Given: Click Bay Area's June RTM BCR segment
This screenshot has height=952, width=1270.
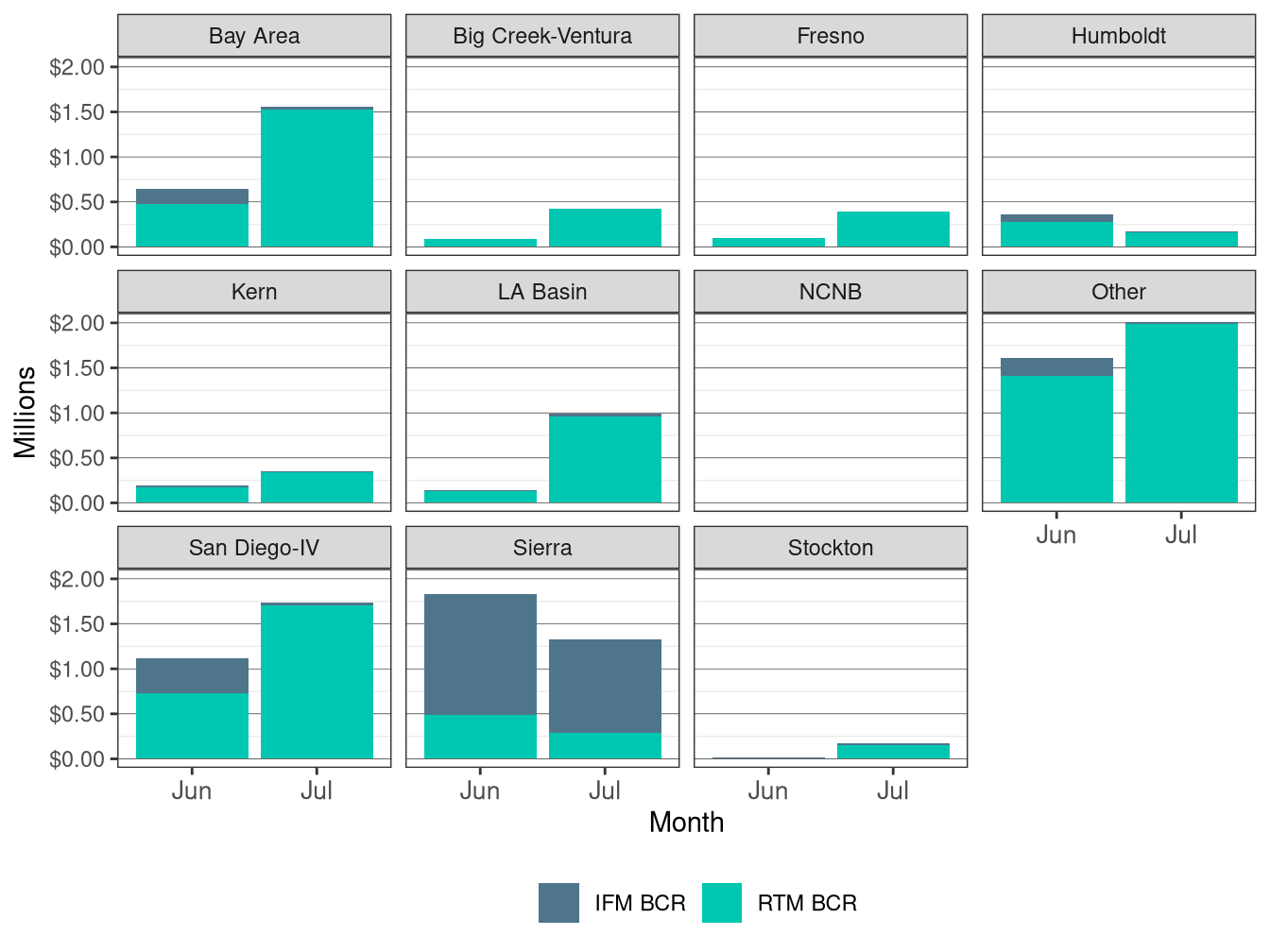Looking at the screenshot, I should pyautogui.click(x=192, y=226).
